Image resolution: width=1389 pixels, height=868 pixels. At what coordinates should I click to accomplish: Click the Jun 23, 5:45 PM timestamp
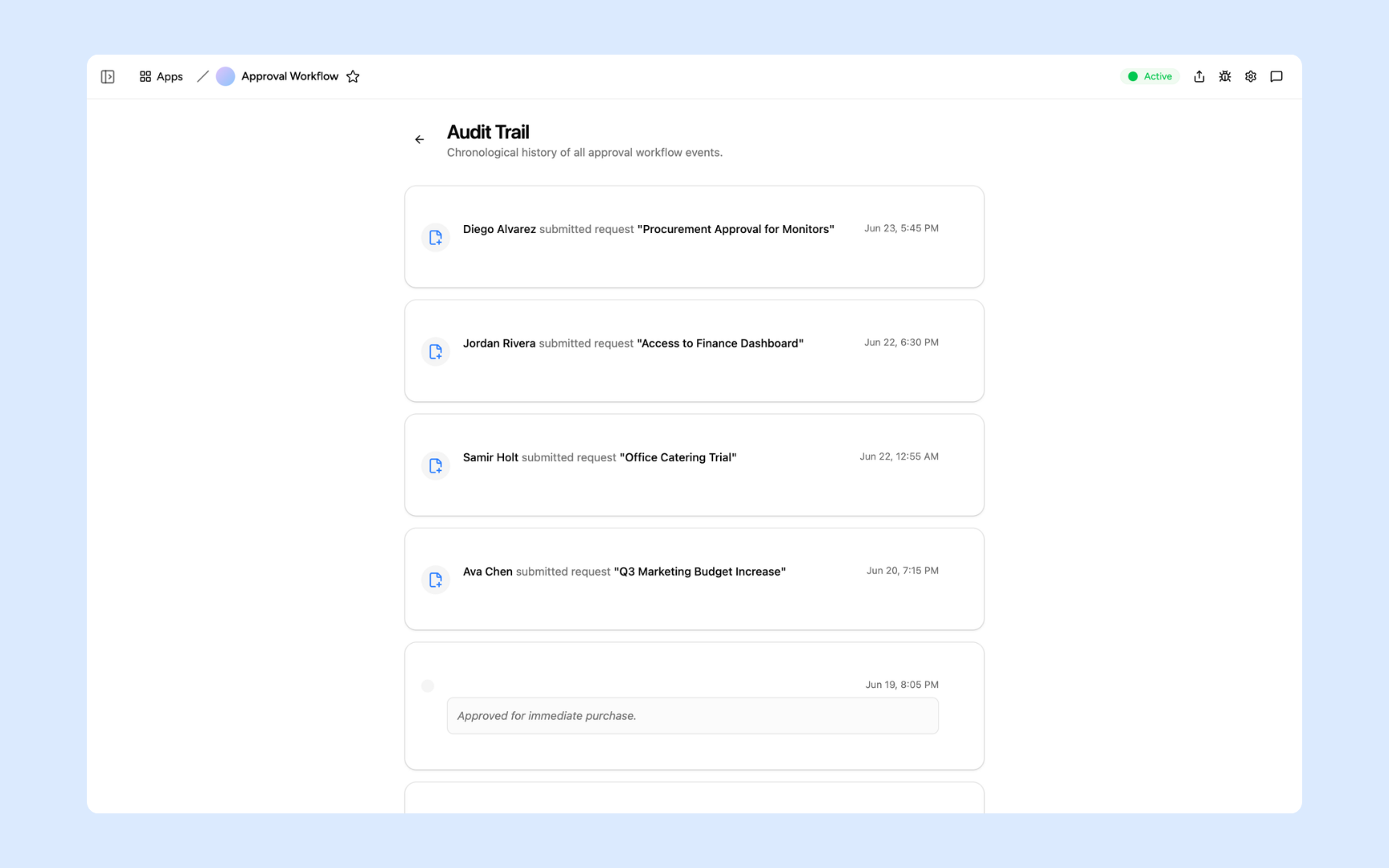pyautogui.click(x=901, y=228)
